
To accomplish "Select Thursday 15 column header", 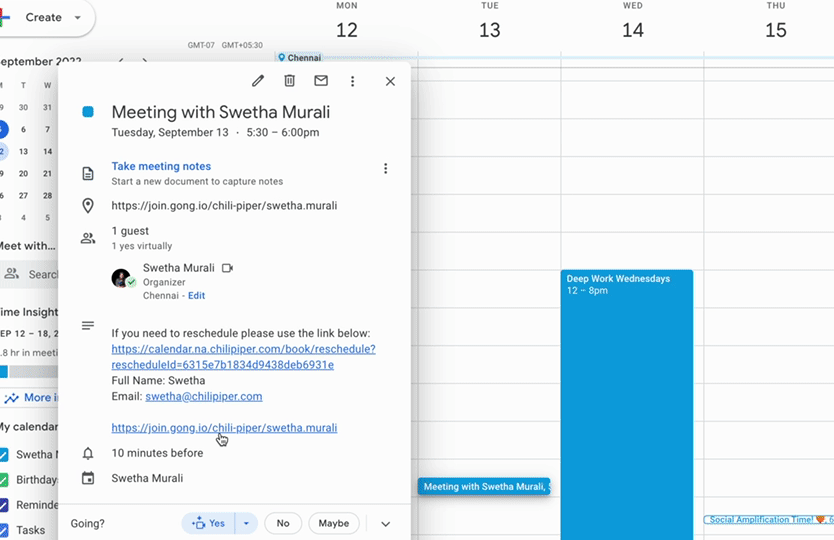I will click(x=776, y=22).
